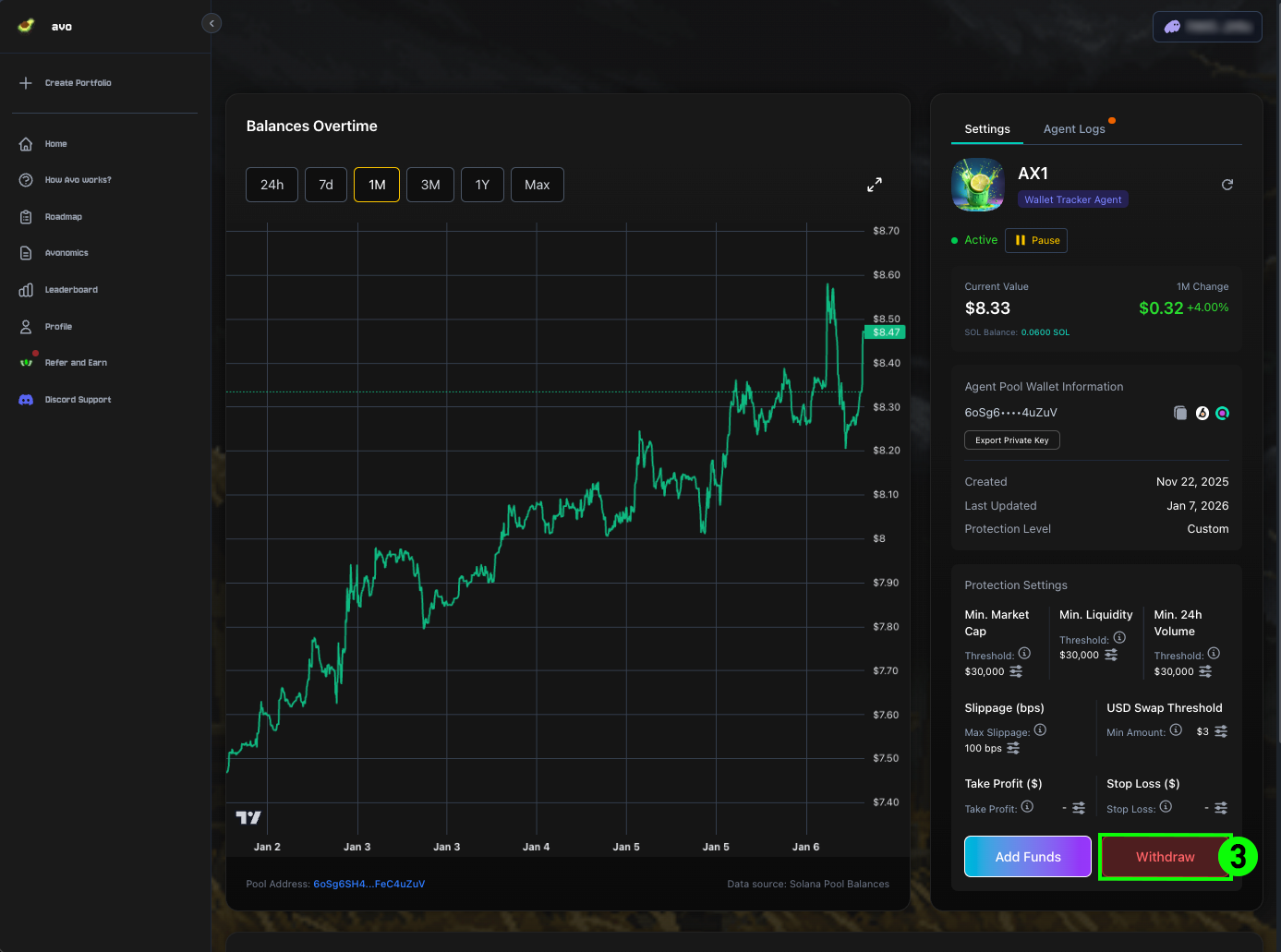
Task: Click the refresh icon next to AX1
Action: [1227, 185]
